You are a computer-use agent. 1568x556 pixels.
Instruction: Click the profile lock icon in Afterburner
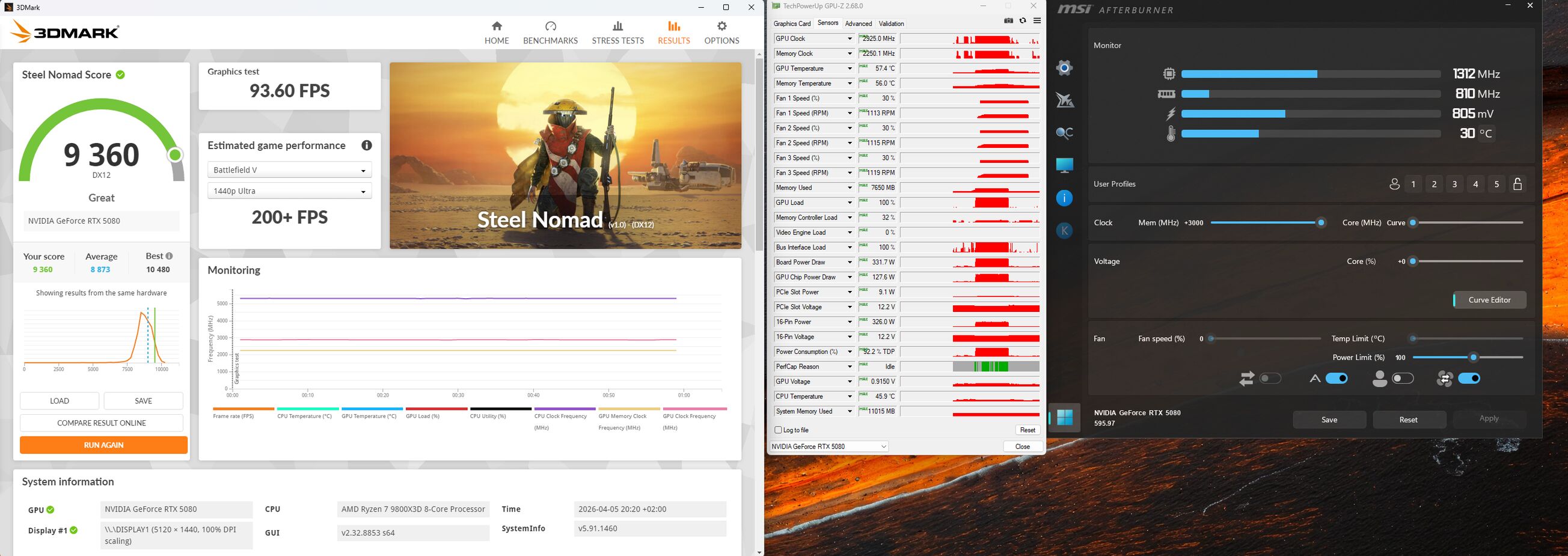[x=1517, y=185]
